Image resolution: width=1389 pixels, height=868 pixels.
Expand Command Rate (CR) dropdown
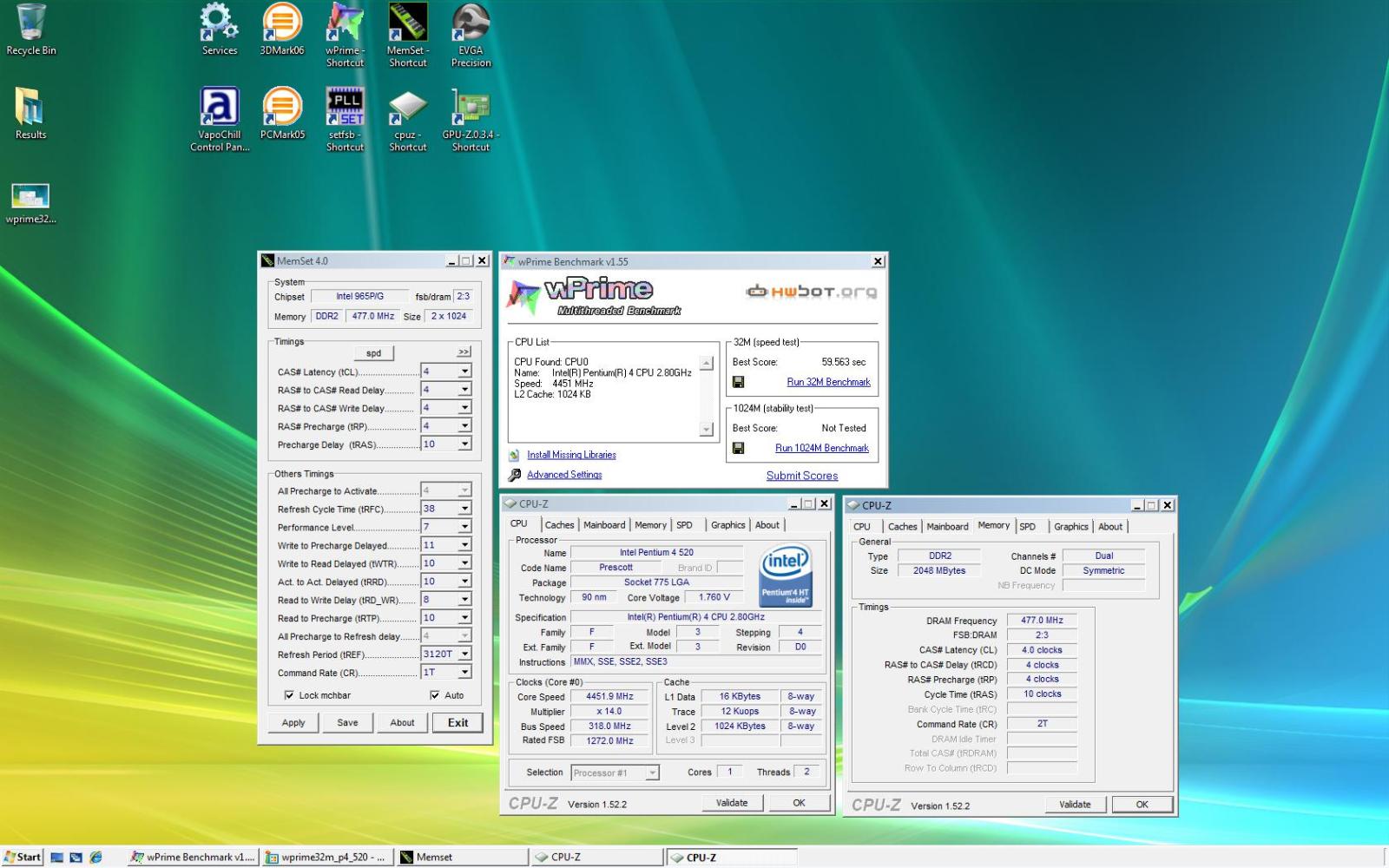[x=464, y=673]
